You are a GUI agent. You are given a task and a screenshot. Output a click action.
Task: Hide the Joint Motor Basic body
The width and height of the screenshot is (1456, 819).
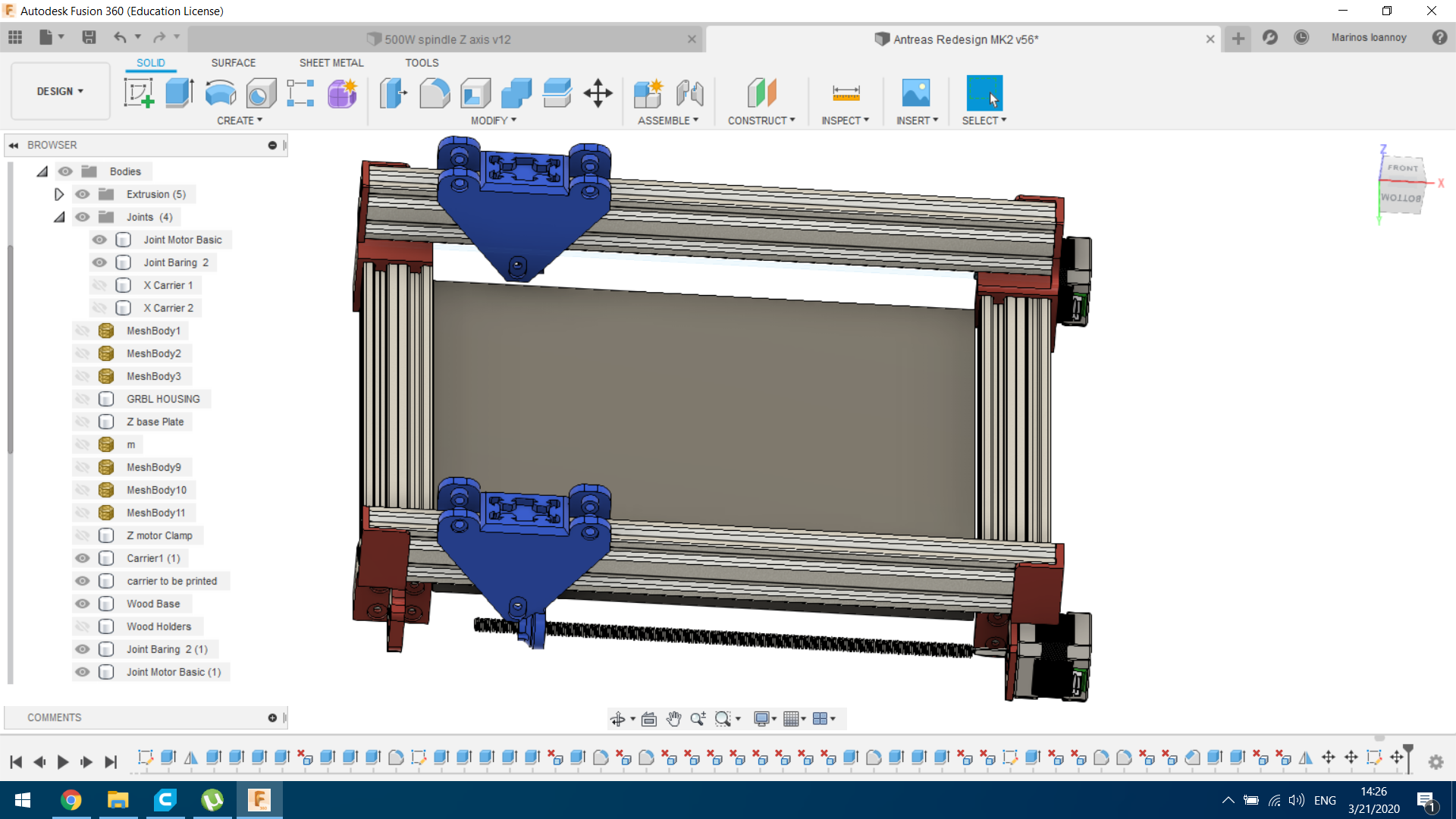[x=99, y=240]
